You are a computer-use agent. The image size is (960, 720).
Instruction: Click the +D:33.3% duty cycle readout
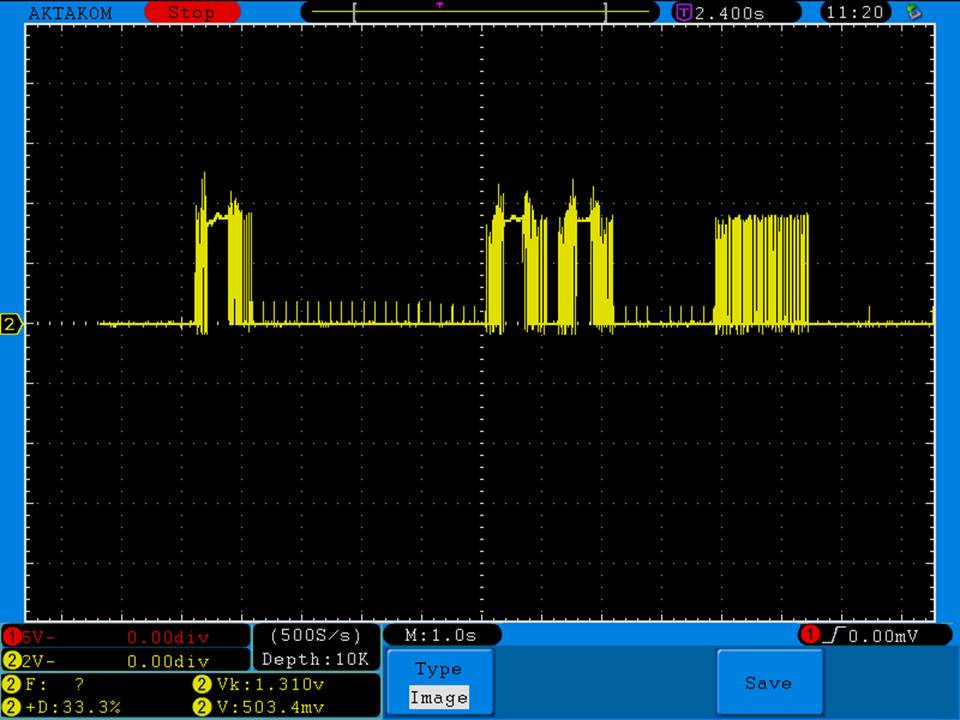(x=70, y=707)
